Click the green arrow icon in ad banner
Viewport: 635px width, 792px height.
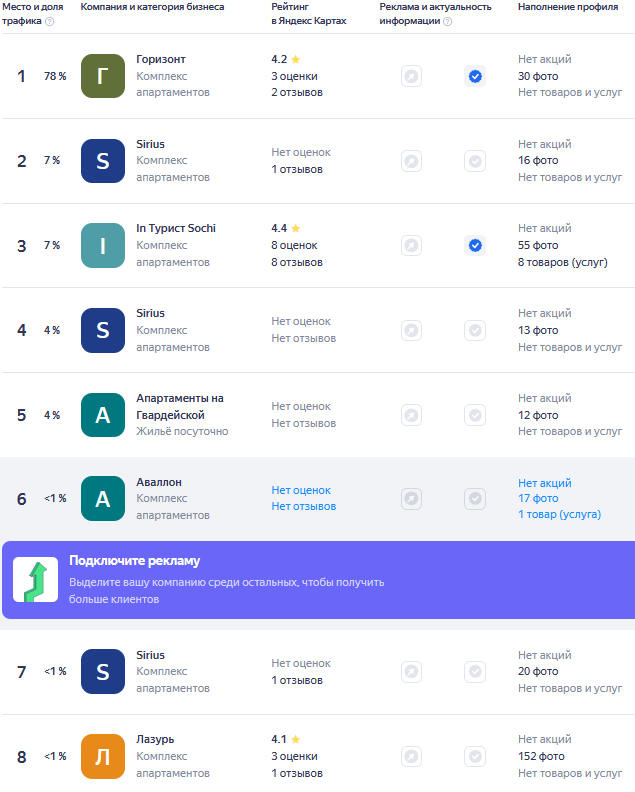pyautogui.click(x=35, y=580)
